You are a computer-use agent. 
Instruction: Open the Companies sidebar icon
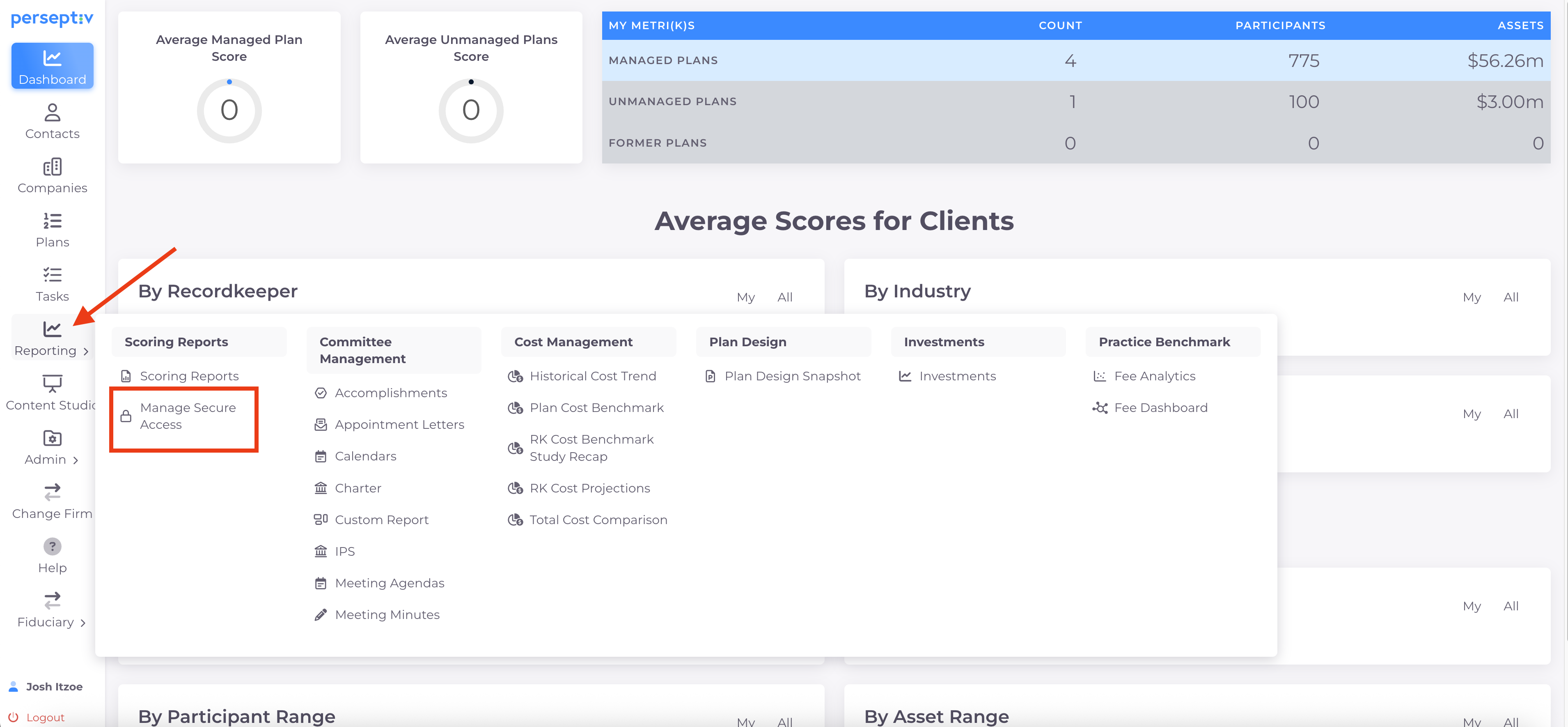point(53,167)
